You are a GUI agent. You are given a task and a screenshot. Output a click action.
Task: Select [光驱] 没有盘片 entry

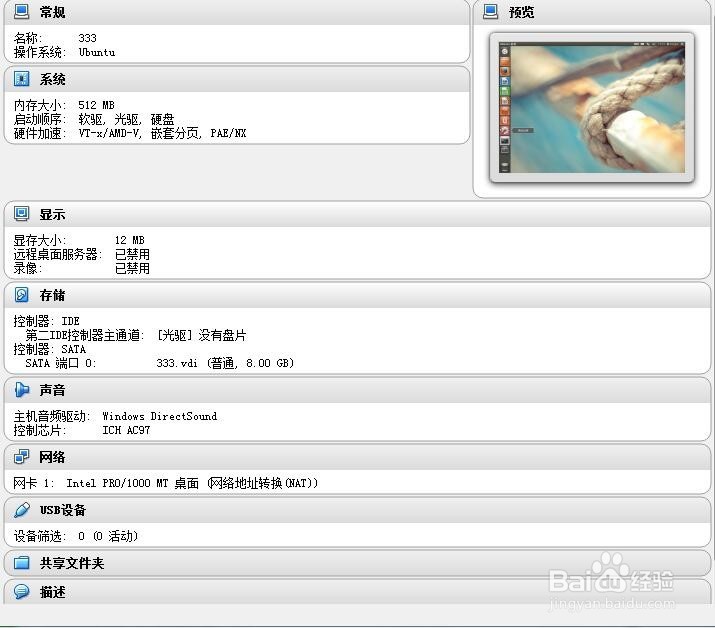(201, 335)
